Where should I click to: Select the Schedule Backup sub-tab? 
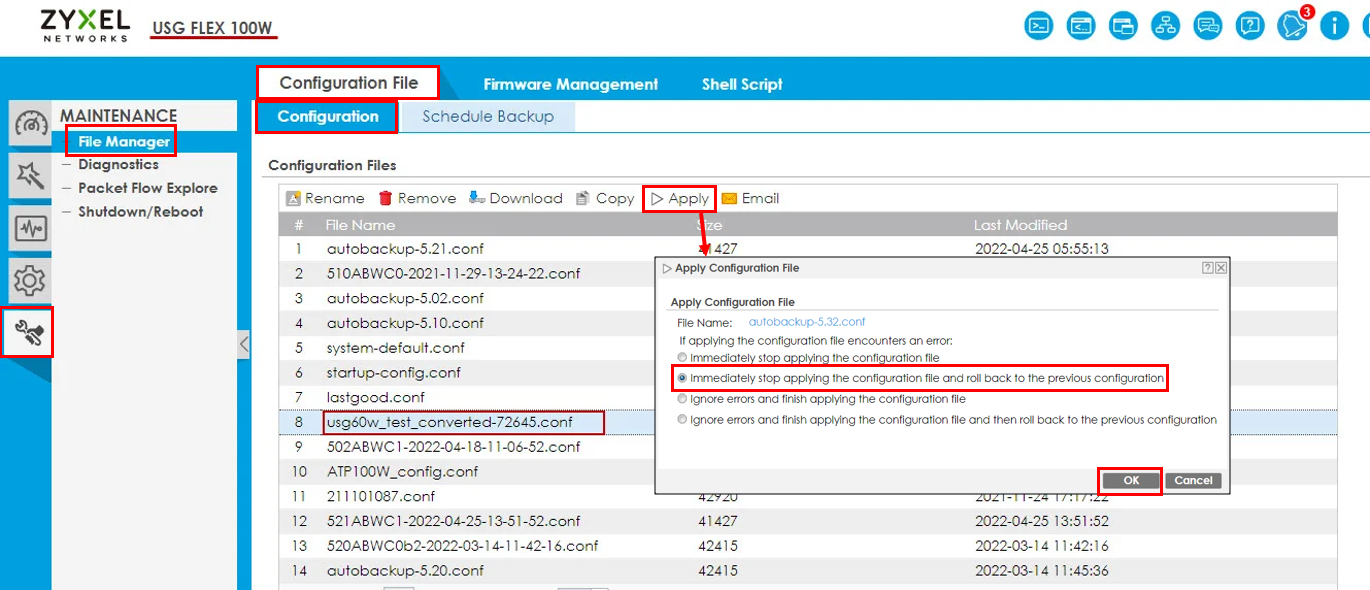point(488,116)
